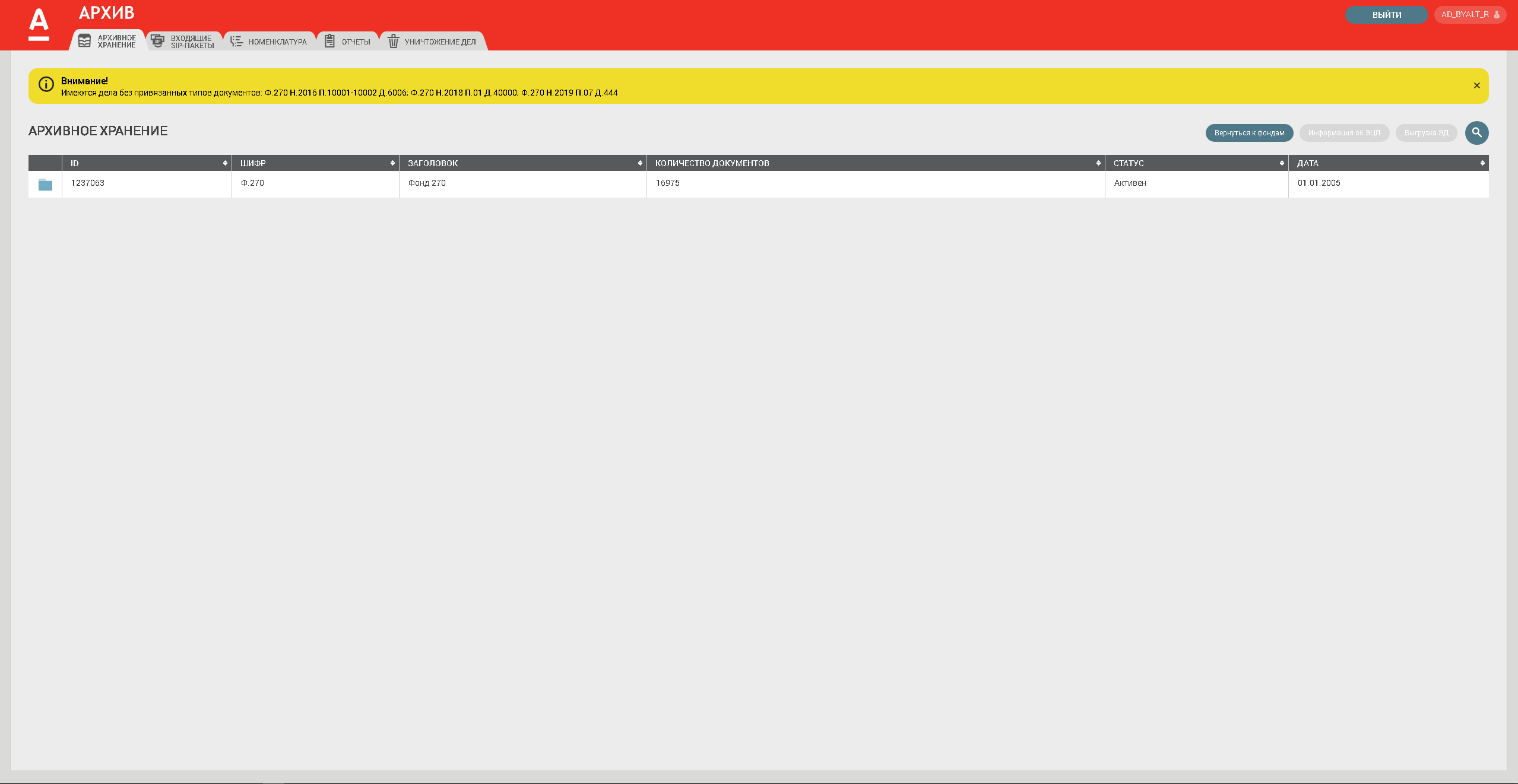The height and width of the screenshot is (784, 1518).
Task: Click the Шифр column header label
Action: (x=253, y=163)
